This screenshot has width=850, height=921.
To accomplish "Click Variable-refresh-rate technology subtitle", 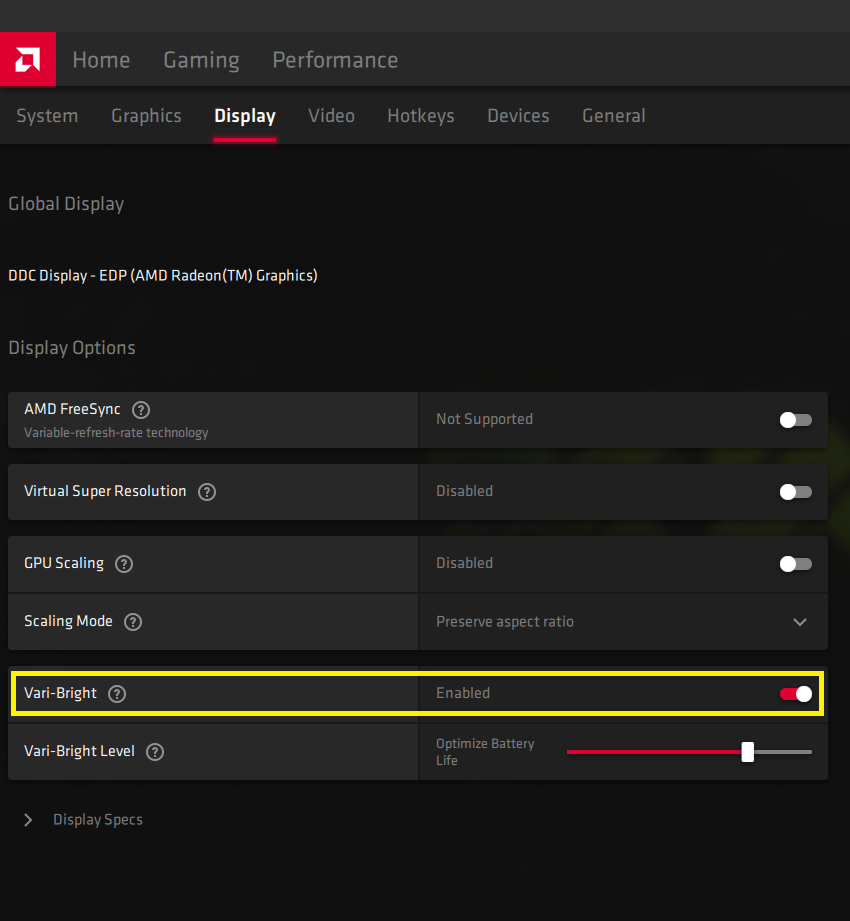I will 116,433.
